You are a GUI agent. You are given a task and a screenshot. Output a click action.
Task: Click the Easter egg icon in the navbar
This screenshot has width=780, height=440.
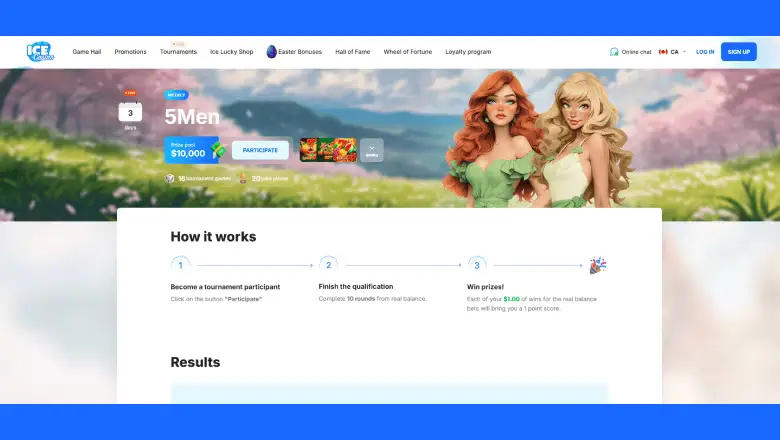(272, 51)
